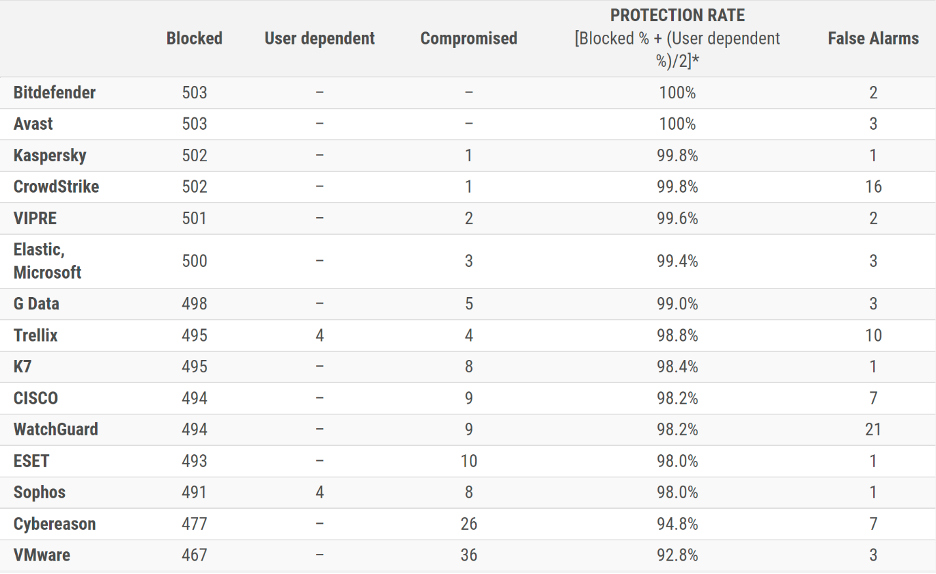Select the Kaspersky row label
936x574 pixels.
pyautogui.click(x=50, y=155)
